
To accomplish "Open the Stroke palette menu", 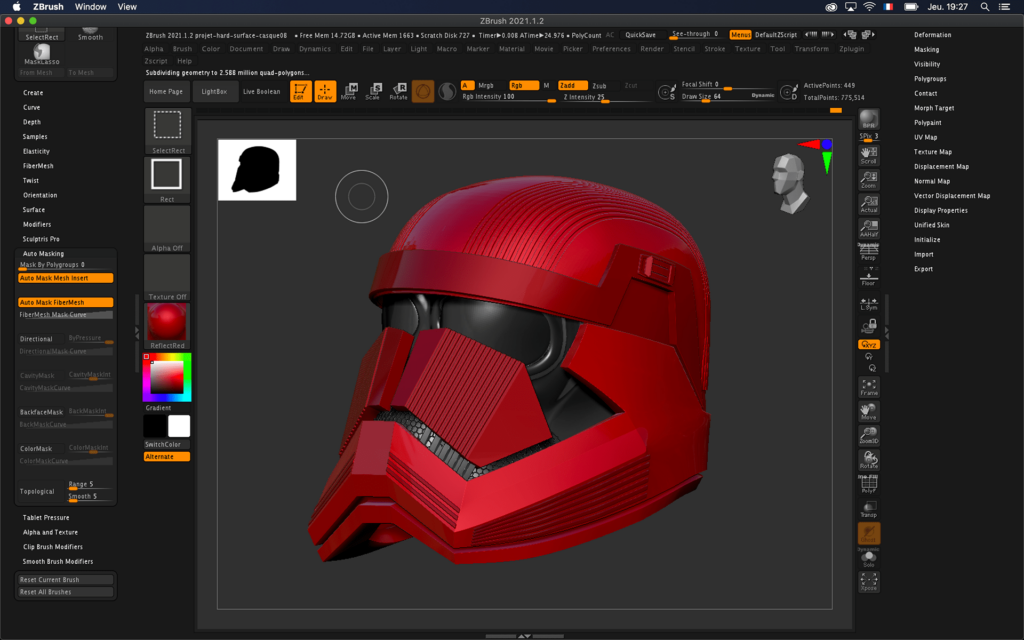I will point(715,48).
